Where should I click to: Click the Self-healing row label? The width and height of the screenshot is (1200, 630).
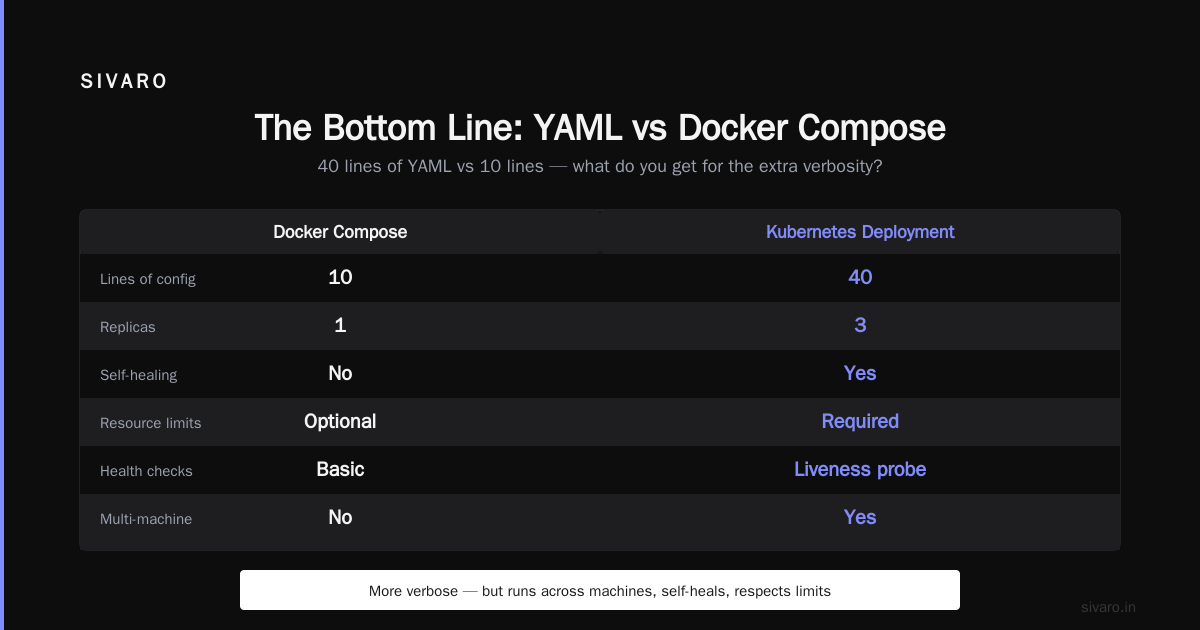pyautogui.click(x=138, y=375)
